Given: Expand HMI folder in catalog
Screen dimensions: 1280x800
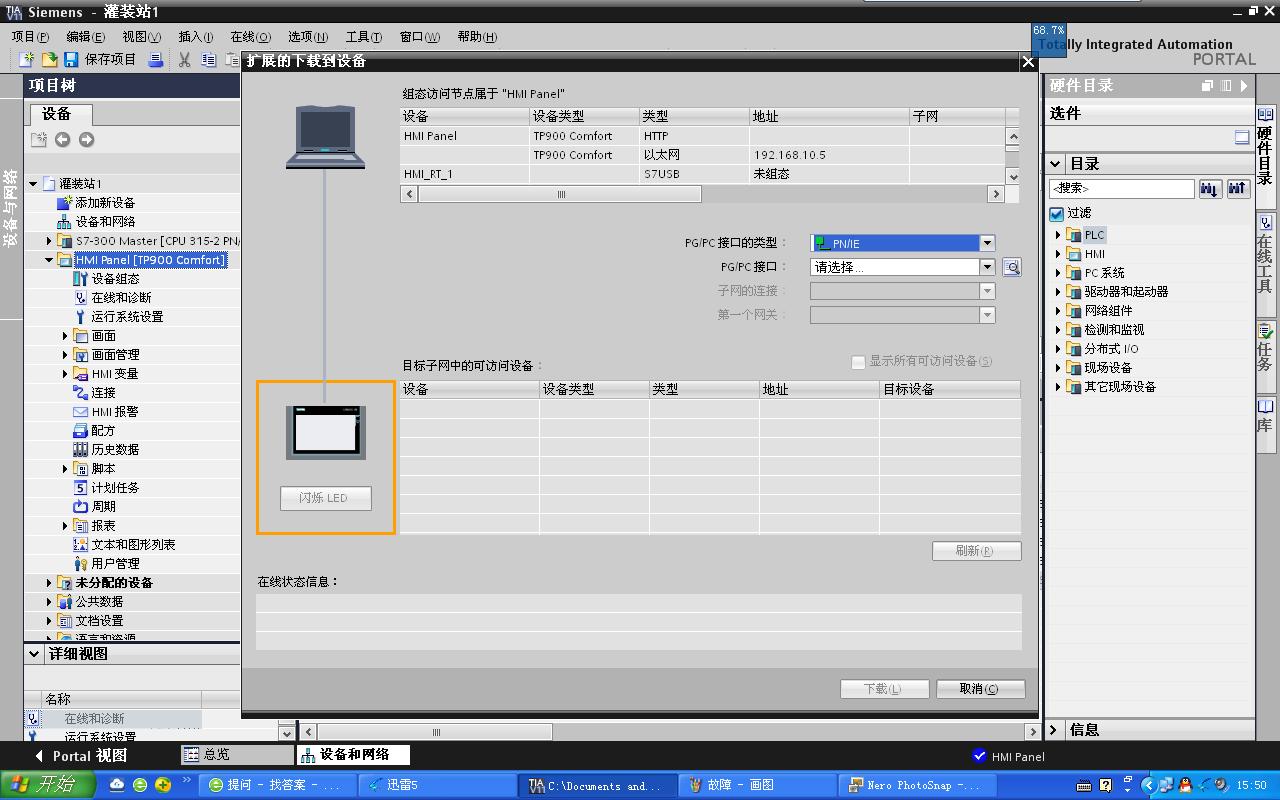Looking at the screenshot, I should pos(1058,254).
